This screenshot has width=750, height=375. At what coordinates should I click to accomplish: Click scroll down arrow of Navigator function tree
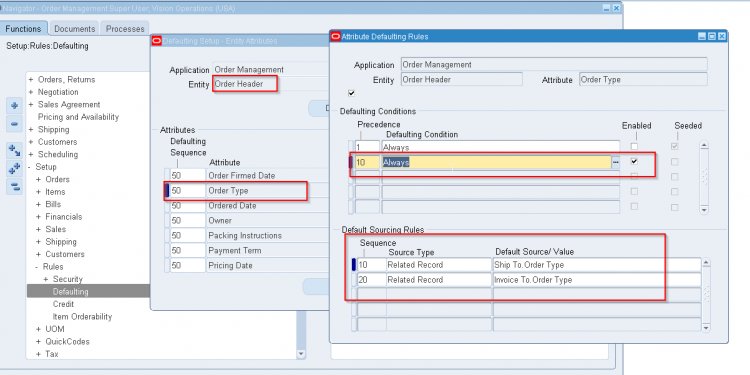(301, 354)
